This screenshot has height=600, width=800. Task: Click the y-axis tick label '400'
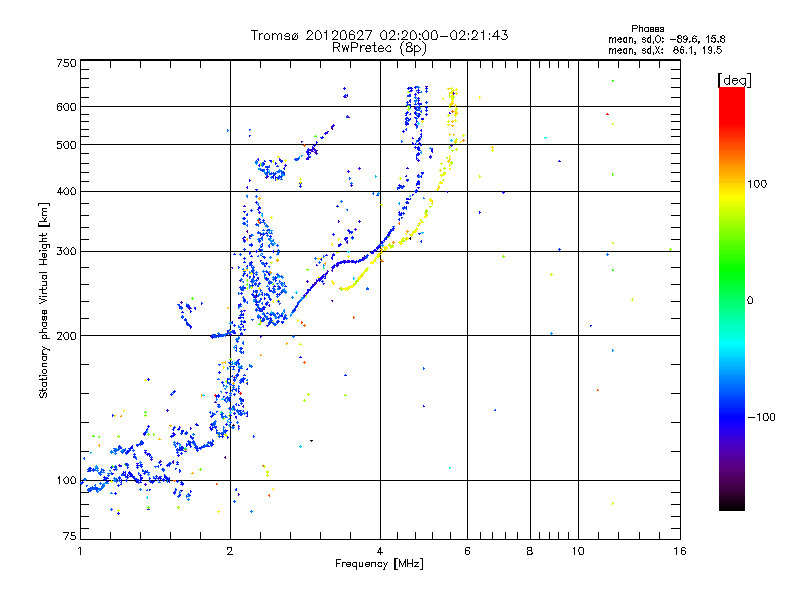67,192
